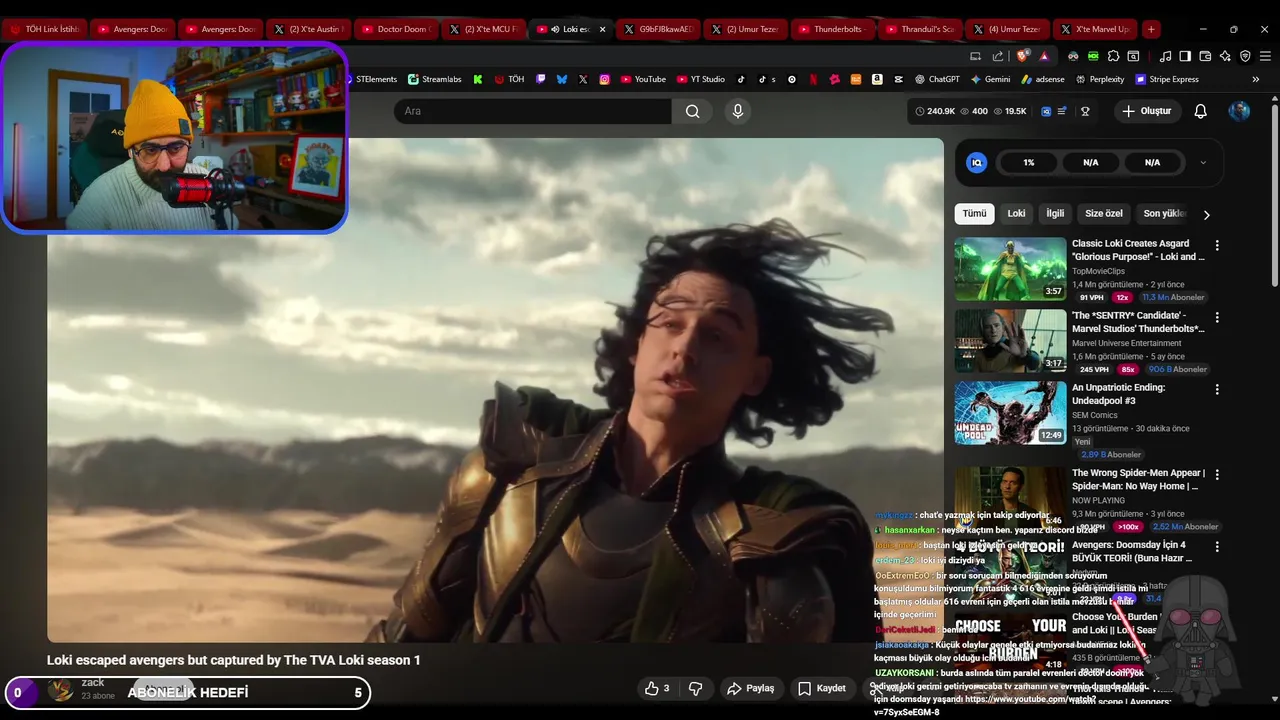Open options for Wrong Spider-Men Appear video
The image size is (1280, 720).
pos(1217,475)
